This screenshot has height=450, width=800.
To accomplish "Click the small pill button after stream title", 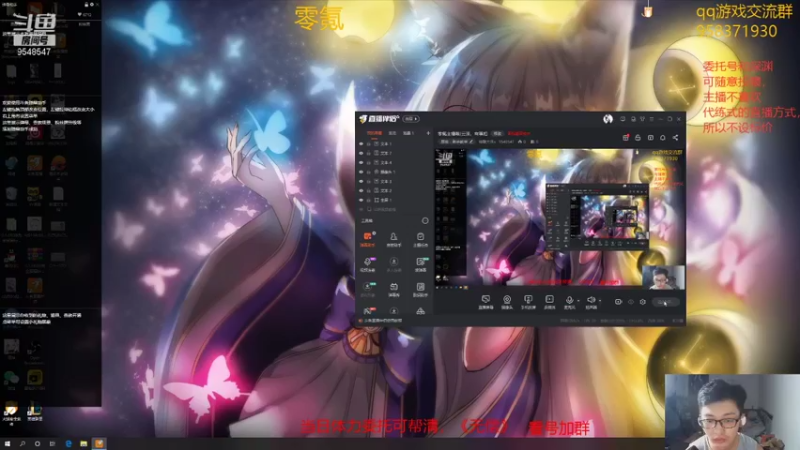I will tap(497, 134).
